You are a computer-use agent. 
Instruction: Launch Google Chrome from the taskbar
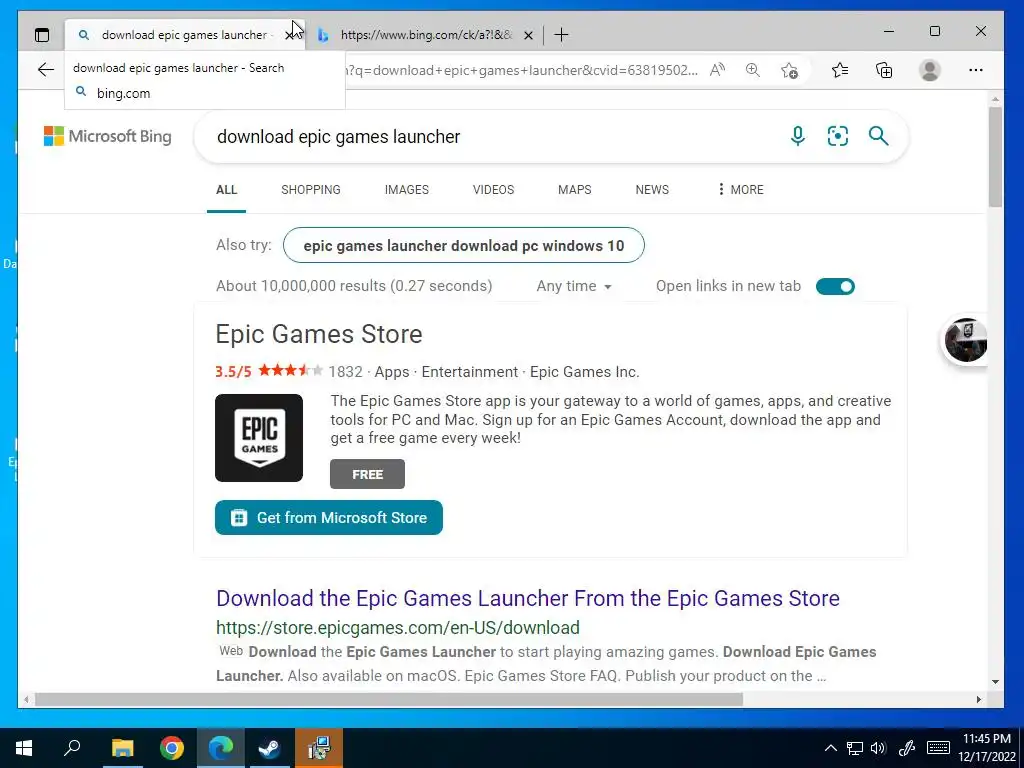point(172,748)
